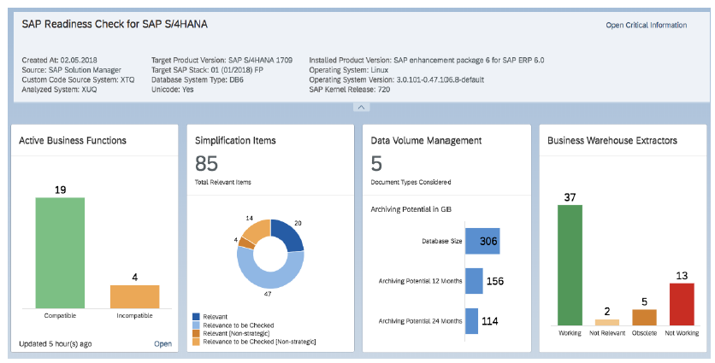The image size is (715, 363).
Task: Click the Active Business Functions title
Action: pyautogui.click(x=73, y=140)
